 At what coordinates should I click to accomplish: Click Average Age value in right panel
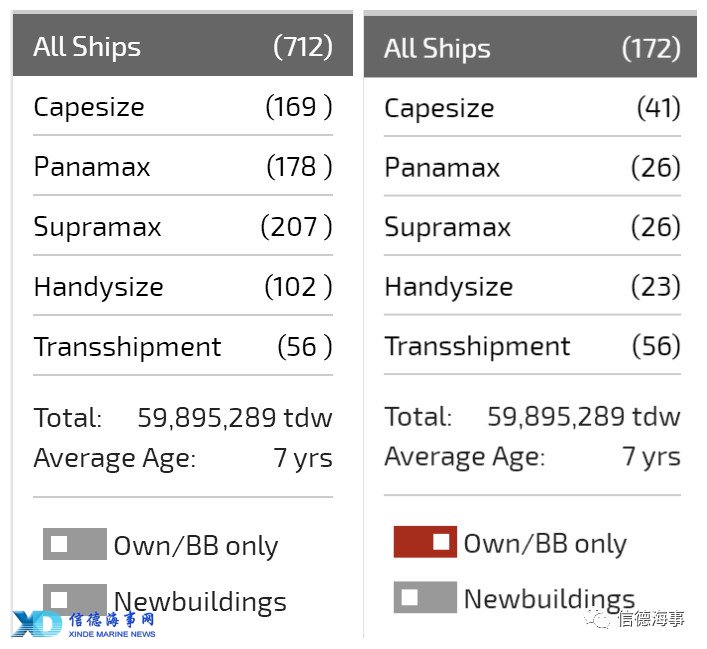[x=651, y=456]
